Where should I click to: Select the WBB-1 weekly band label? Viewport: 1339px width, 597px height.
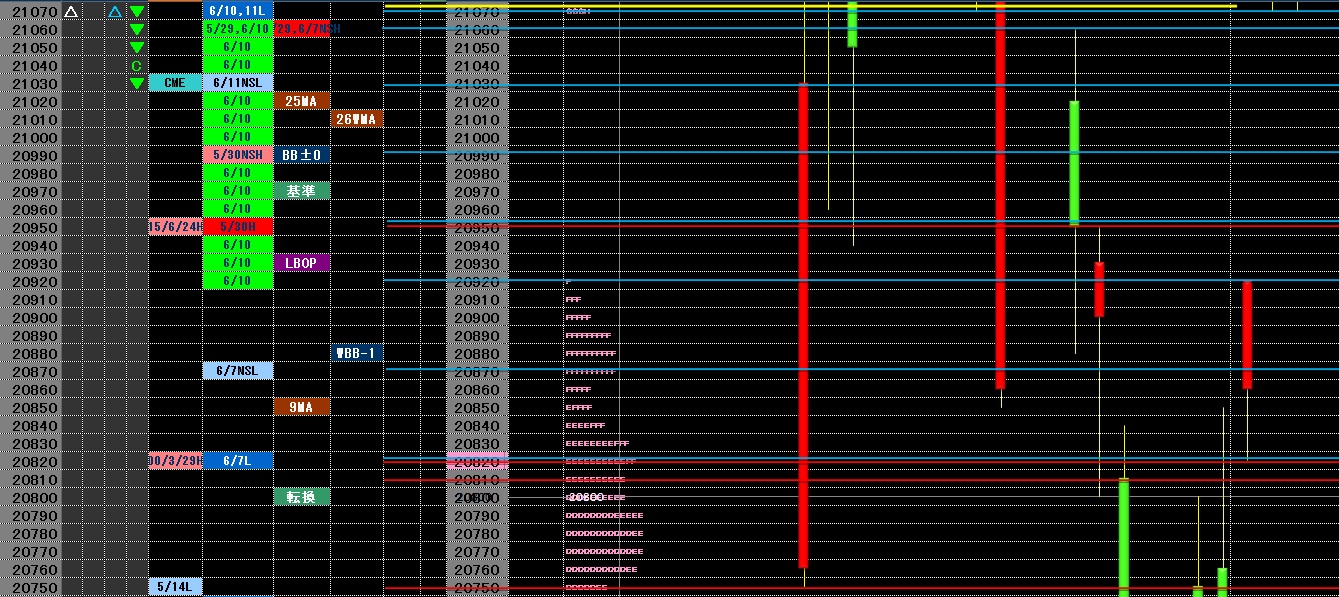(357, 353)
